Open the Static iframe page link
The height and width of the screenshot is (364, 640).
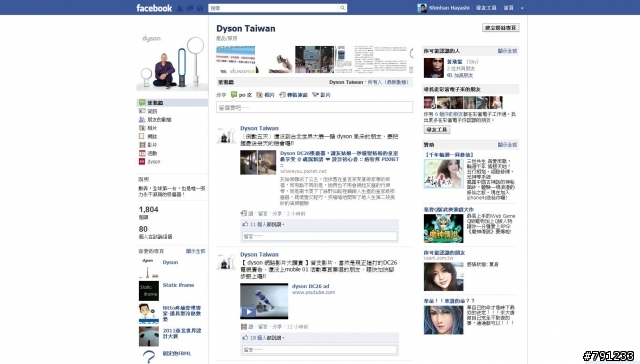(178, 285)
